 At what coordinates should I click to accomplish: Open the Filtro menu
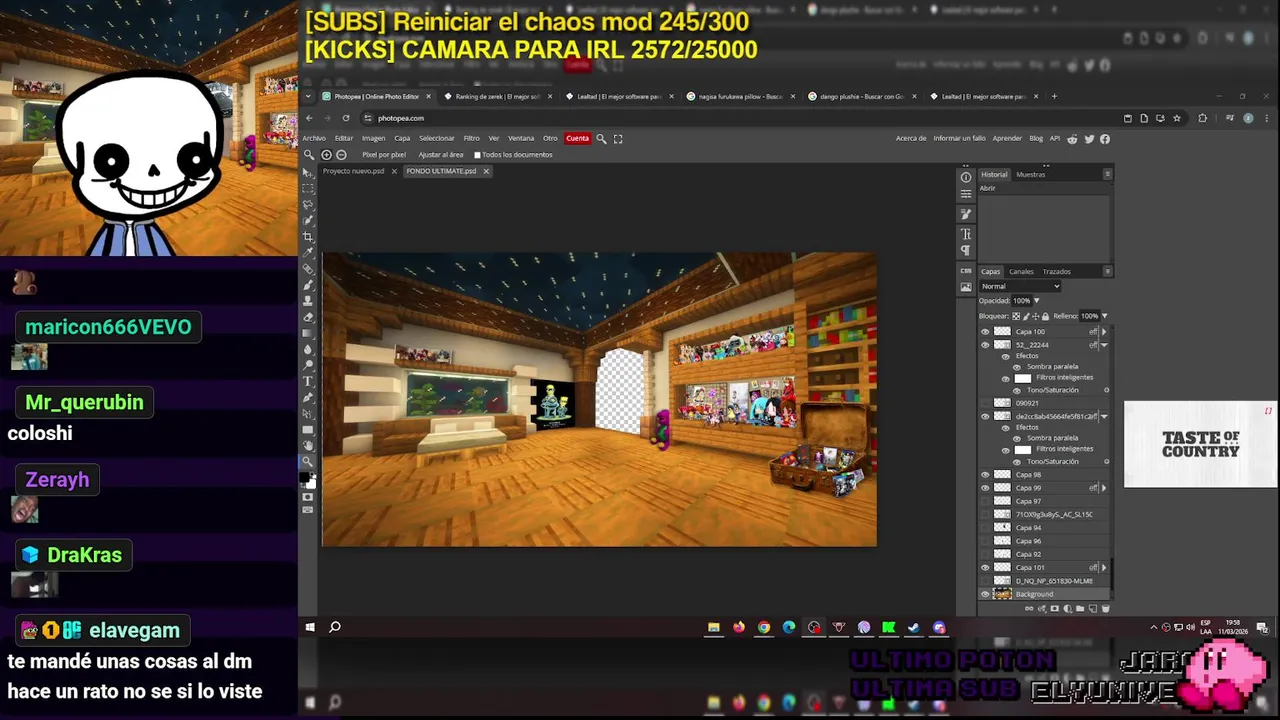click(x=471, y=139)
